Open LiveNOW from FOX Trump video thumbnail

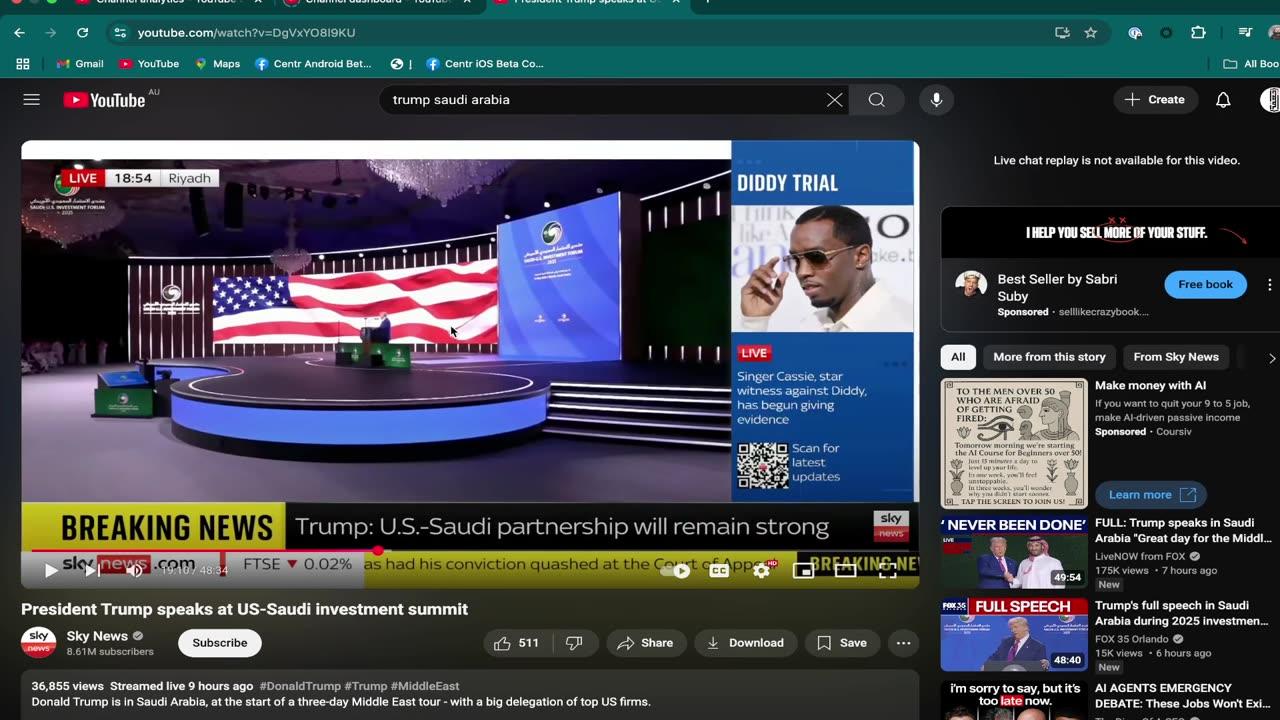1014,552
